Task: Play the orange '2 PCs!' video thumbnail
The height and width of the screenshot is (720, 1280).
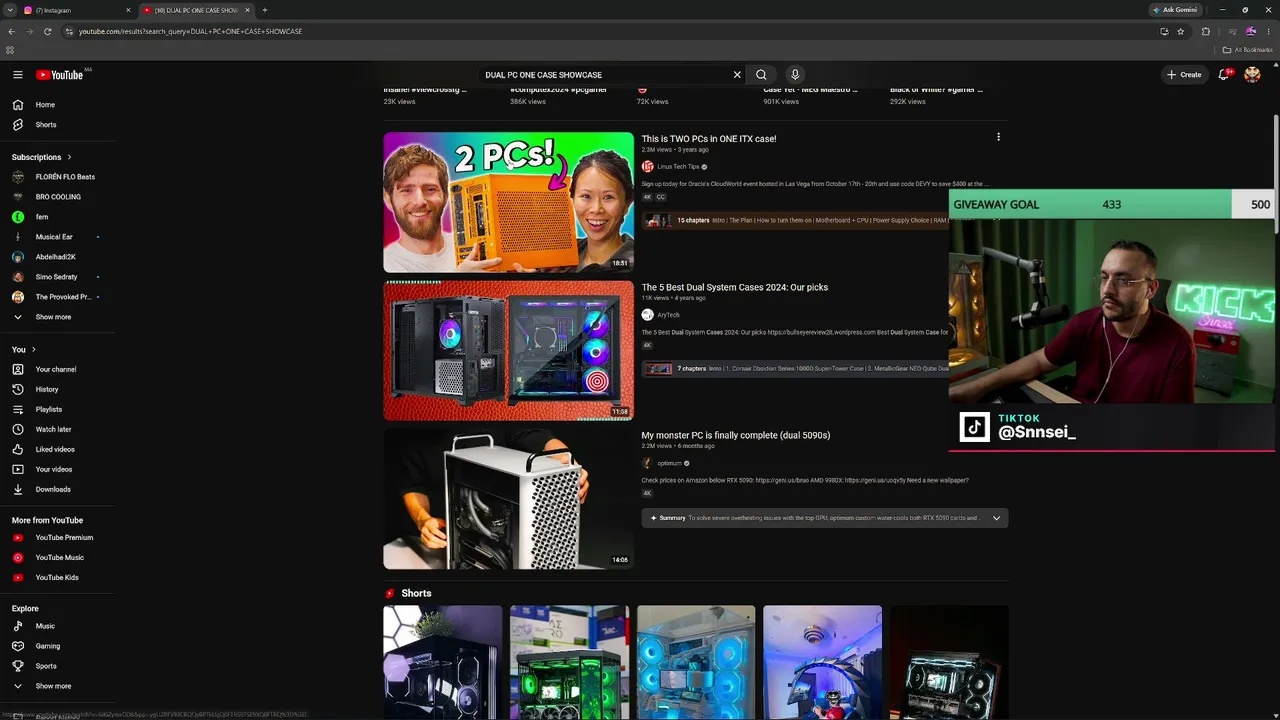Action: 508,202
